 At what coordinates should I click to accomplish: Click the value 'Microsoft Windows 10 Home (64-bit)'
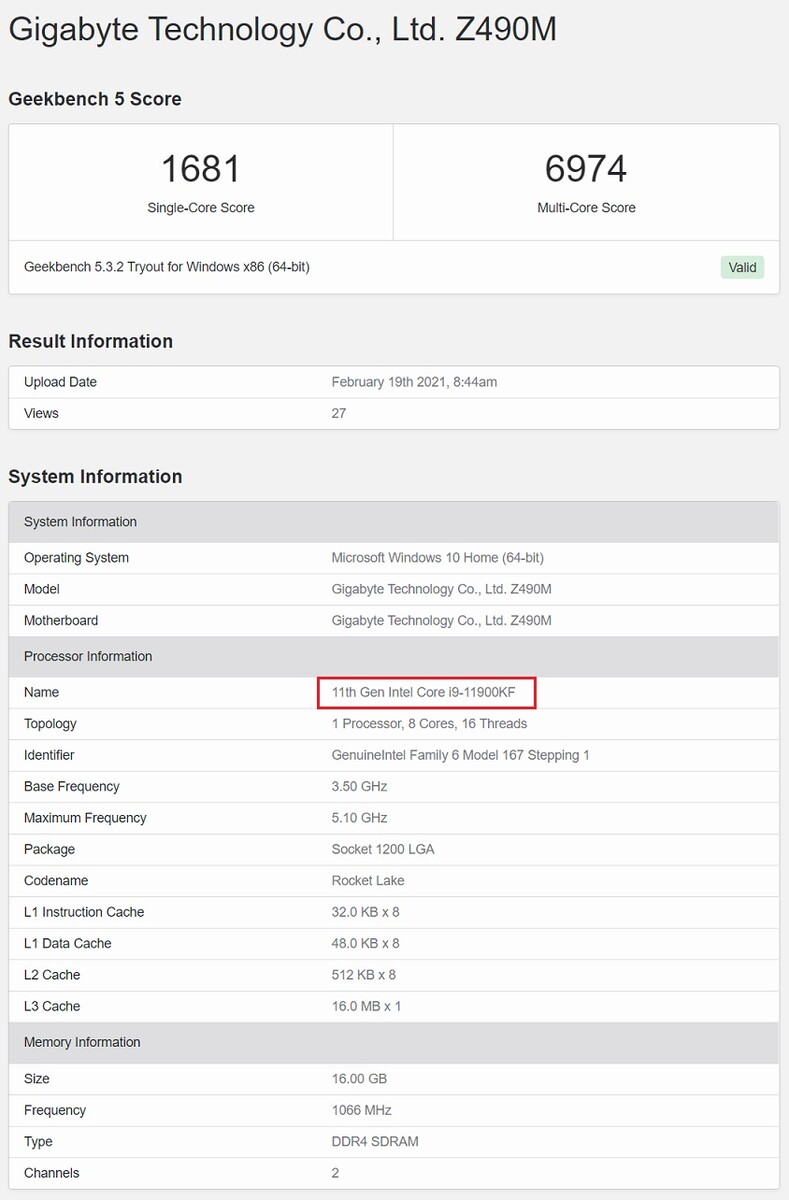point(438,558)
